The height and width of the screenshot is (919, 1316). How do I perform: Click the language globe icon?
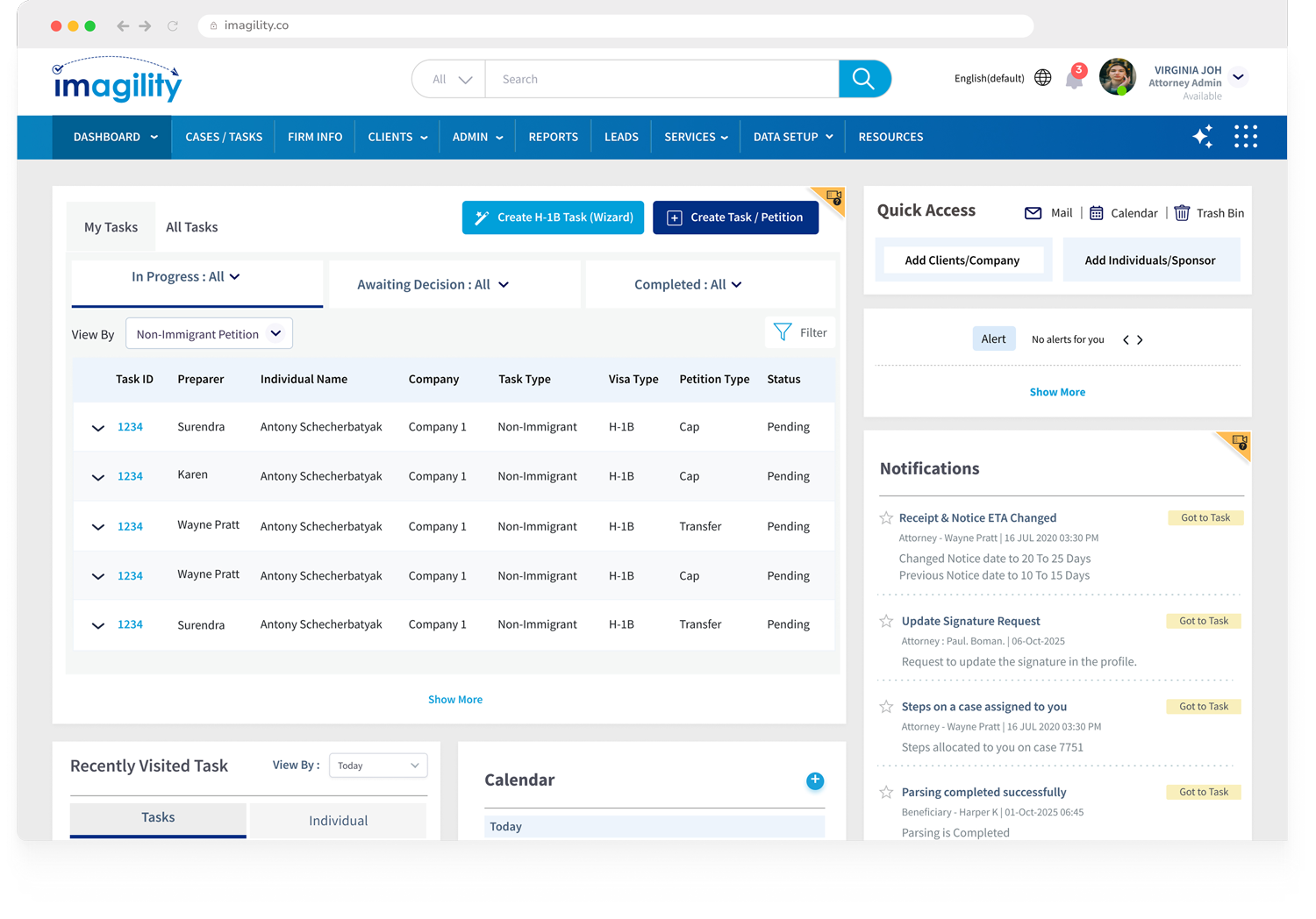(1042, 78)
